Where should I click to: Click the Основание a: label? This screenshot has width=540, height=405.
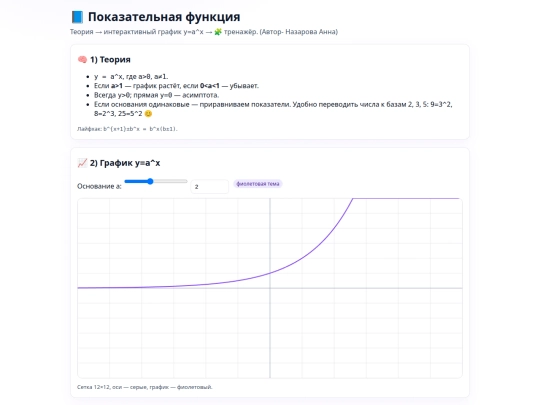(x=99, y=186)
